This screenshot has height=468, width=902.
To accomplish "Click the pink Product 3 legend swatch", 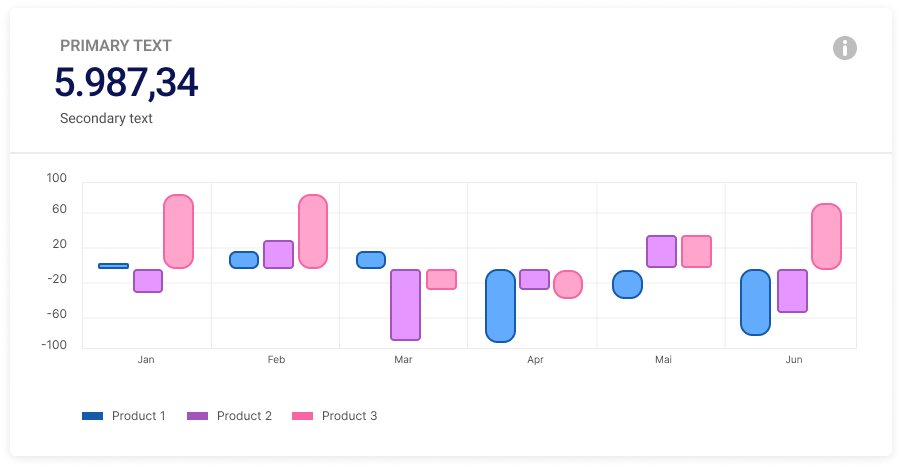I will pyautogui.click(x=302, y=416).
